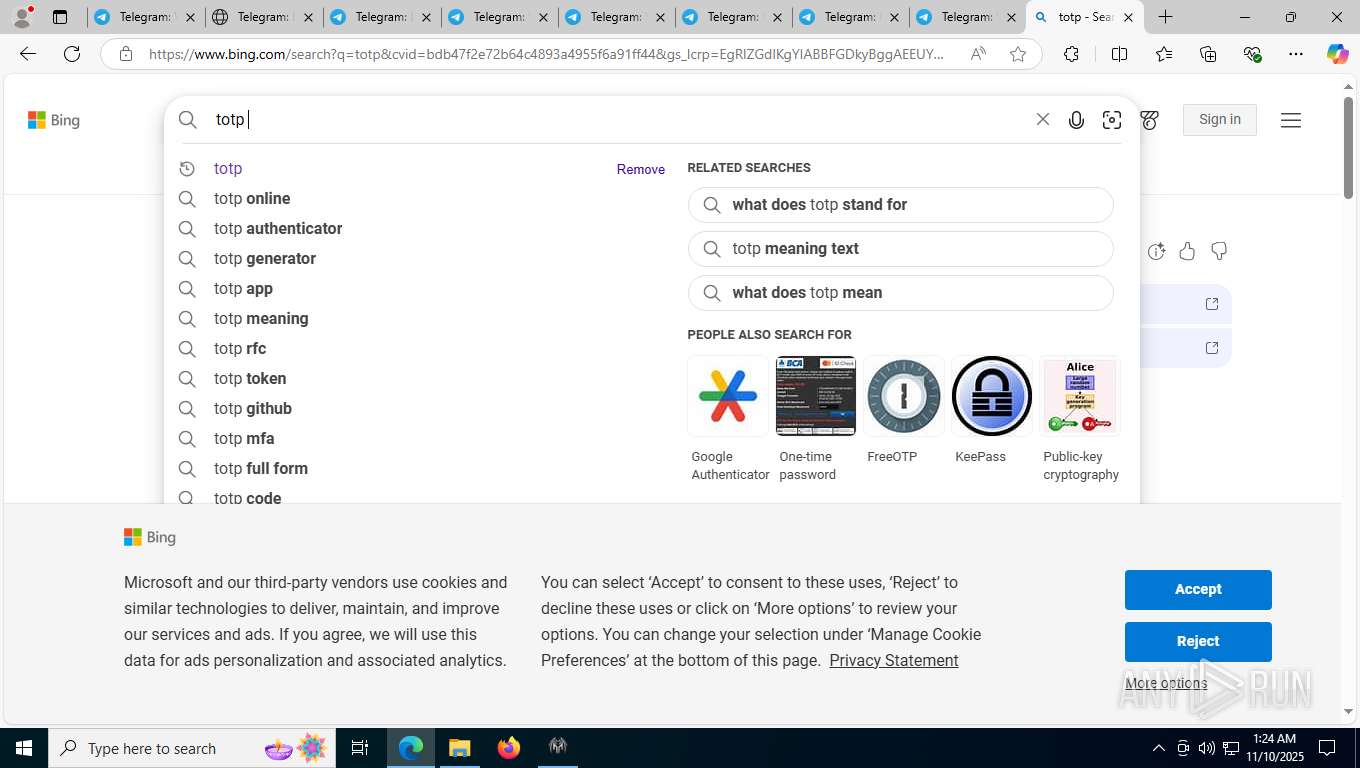Image resolution: width=1360 pixels, height=768 pixels.
Task: Click Windows taskbar search box
Action: tap(192, 748)
